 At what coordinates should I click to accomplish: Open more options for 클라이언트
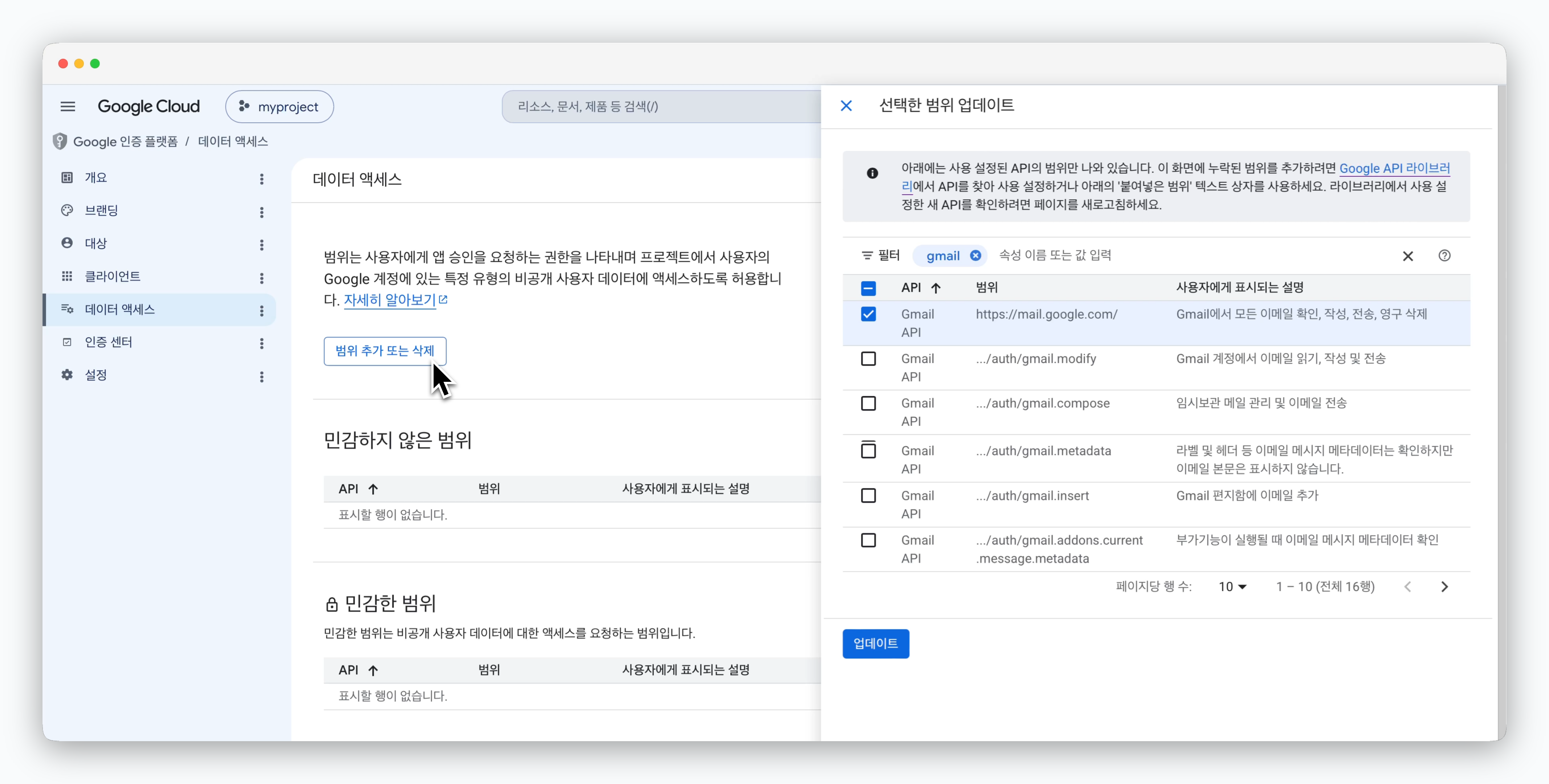(261, 278)
